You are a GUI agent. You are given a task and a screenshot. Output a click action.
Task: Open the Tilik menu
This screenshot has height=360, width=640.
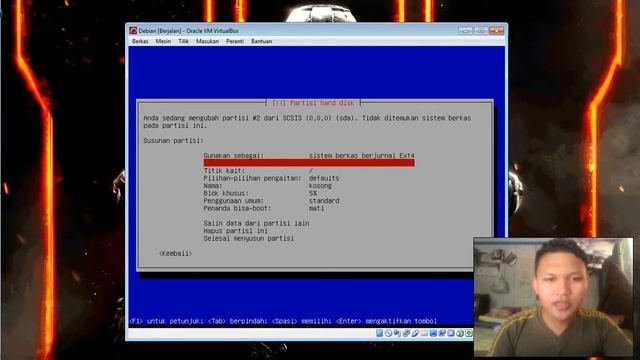click(x=183, y=41)
